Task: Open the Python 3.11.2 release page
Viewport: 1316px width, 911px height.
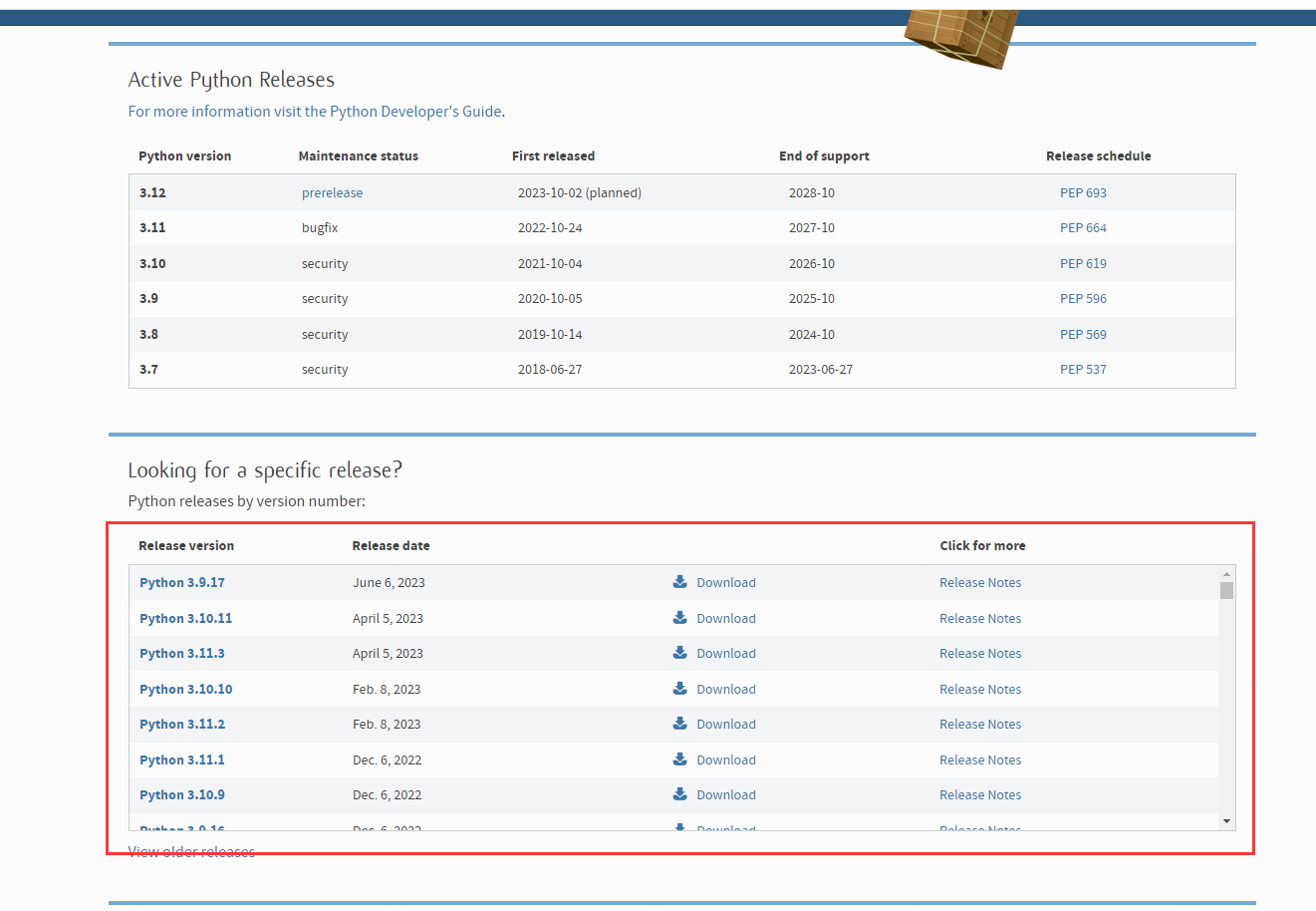Action: pyautogui.click(x=182, y=724)
